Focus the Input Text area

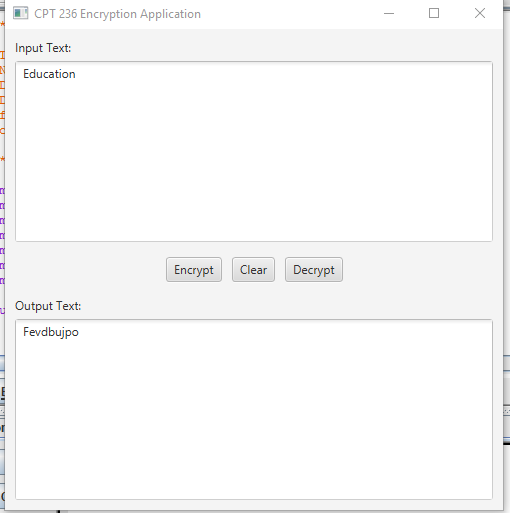tap(254, 151)
